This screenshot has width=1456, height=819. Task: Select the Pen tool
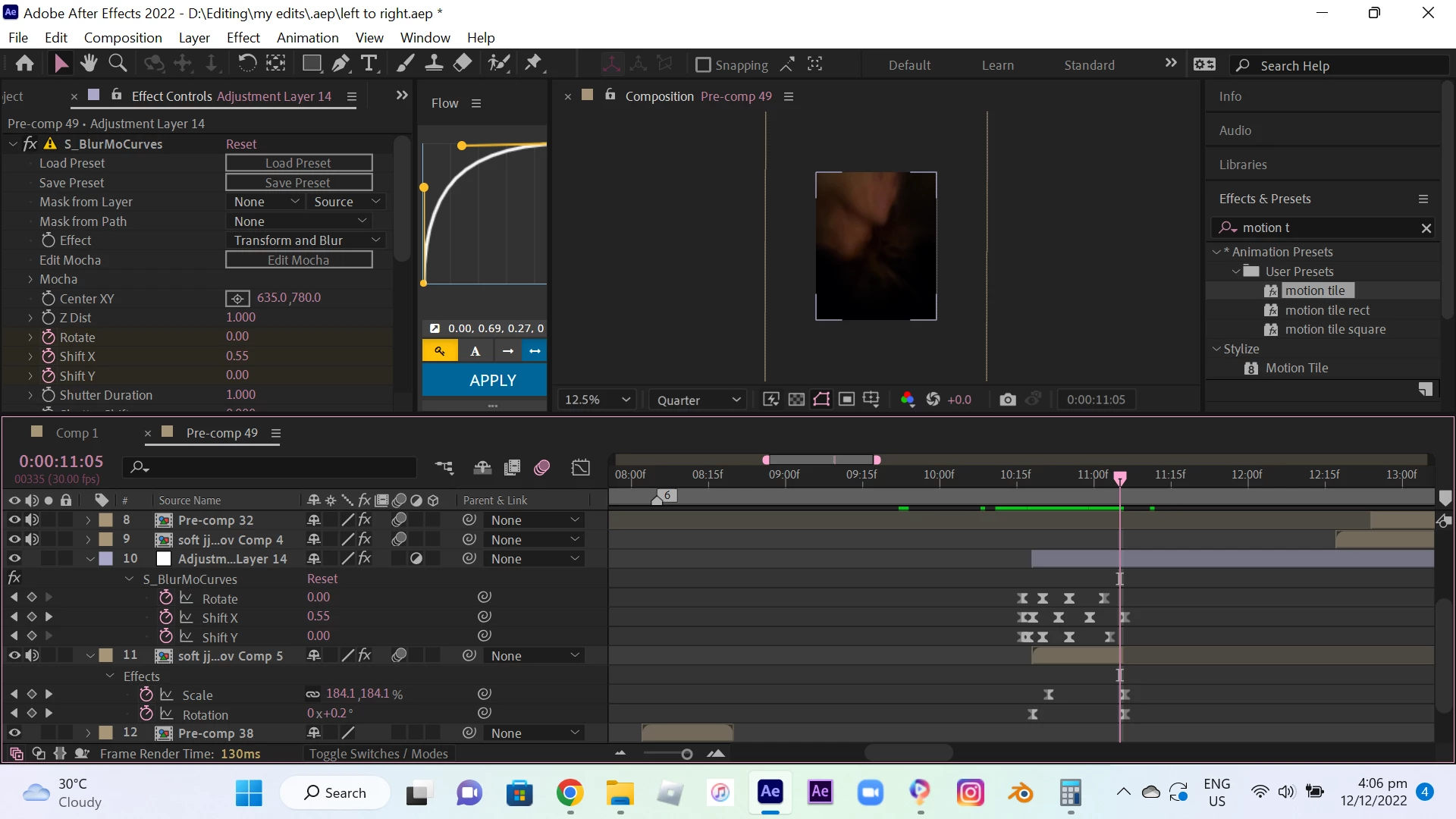pyautogui.click(x=340, y=64)
